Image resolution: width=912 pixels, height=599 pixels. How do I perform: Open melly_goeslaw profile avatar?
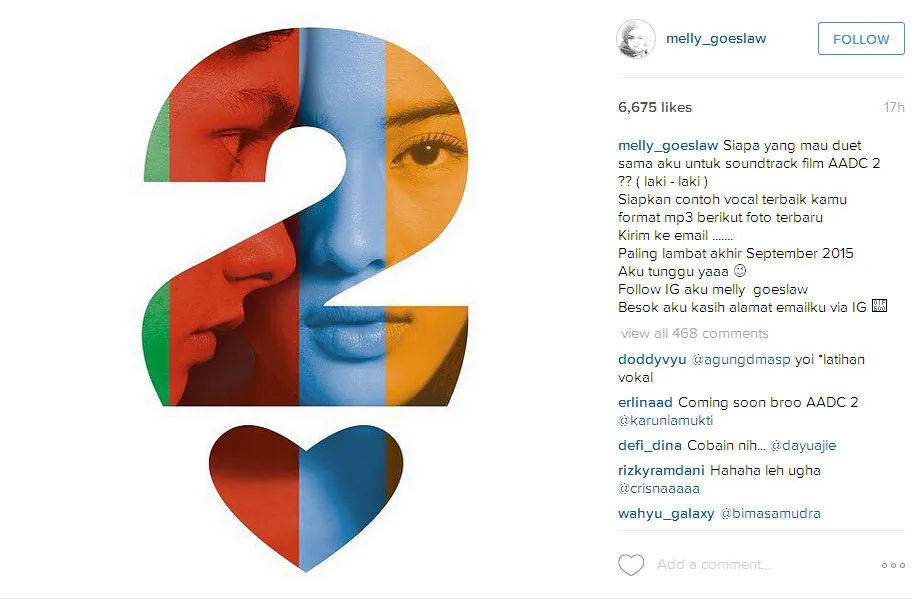[x=636, y=39]
